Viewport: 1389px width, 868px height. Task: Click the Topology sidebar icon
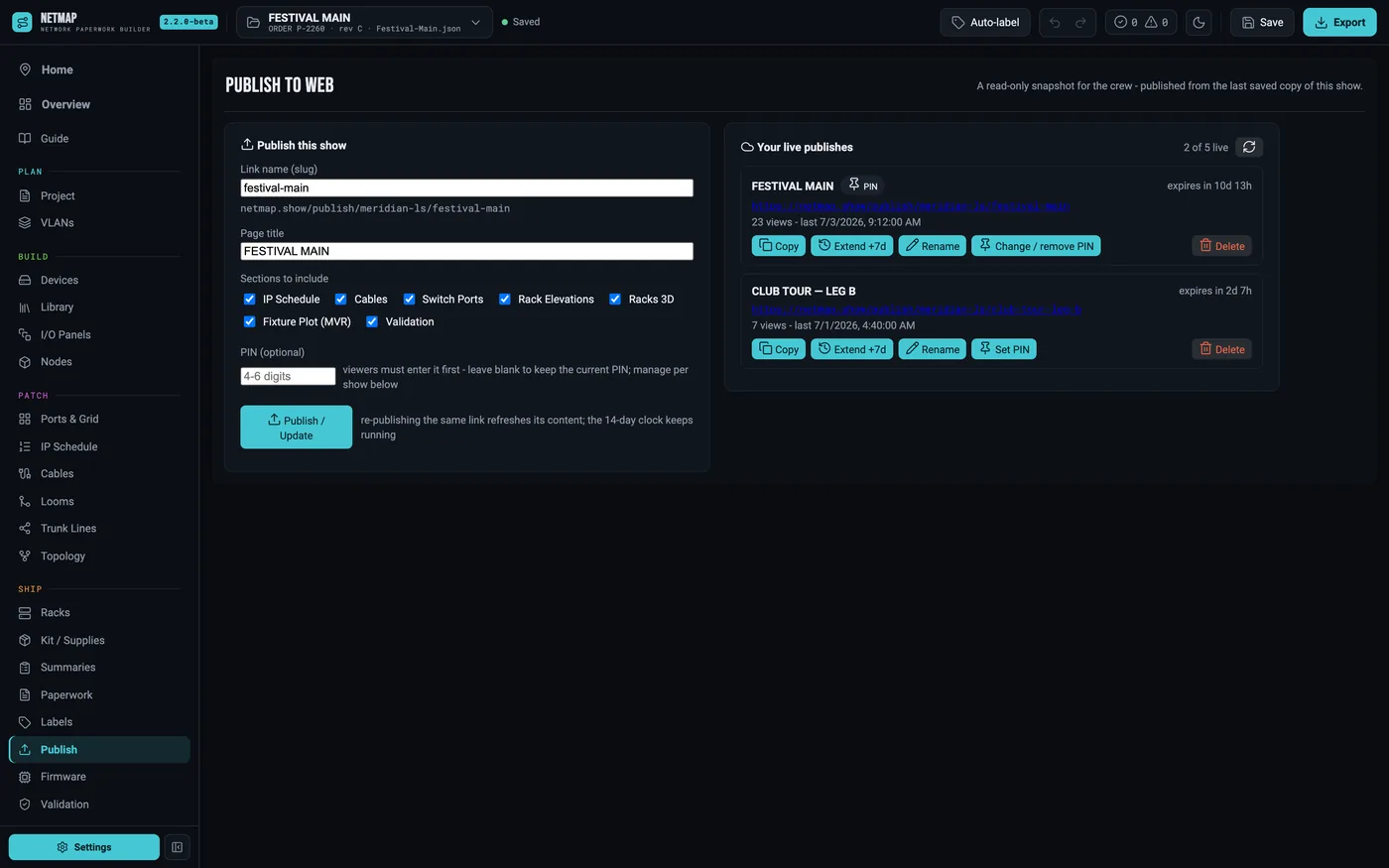[25, 556]
